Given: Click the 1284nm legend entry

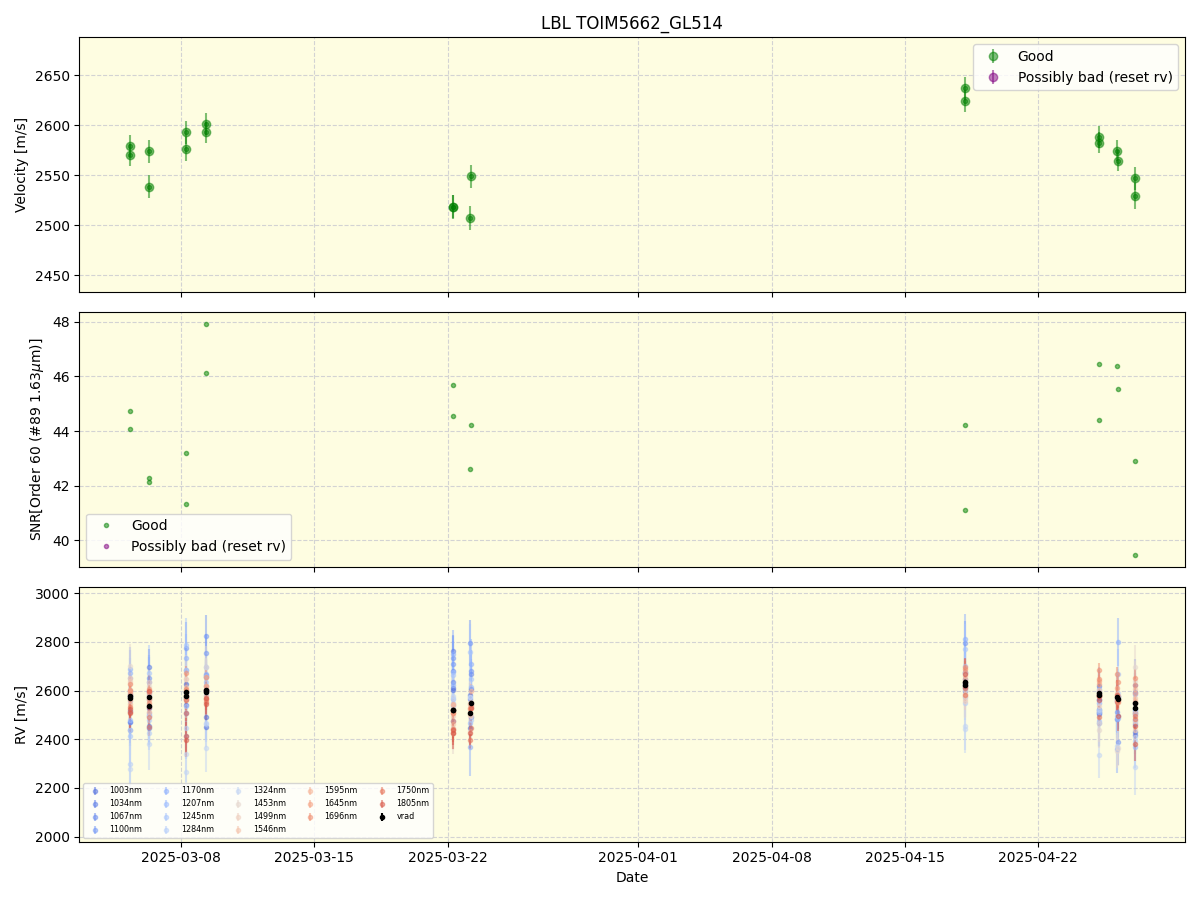Looking at the screenshot, I should (189, 829).
